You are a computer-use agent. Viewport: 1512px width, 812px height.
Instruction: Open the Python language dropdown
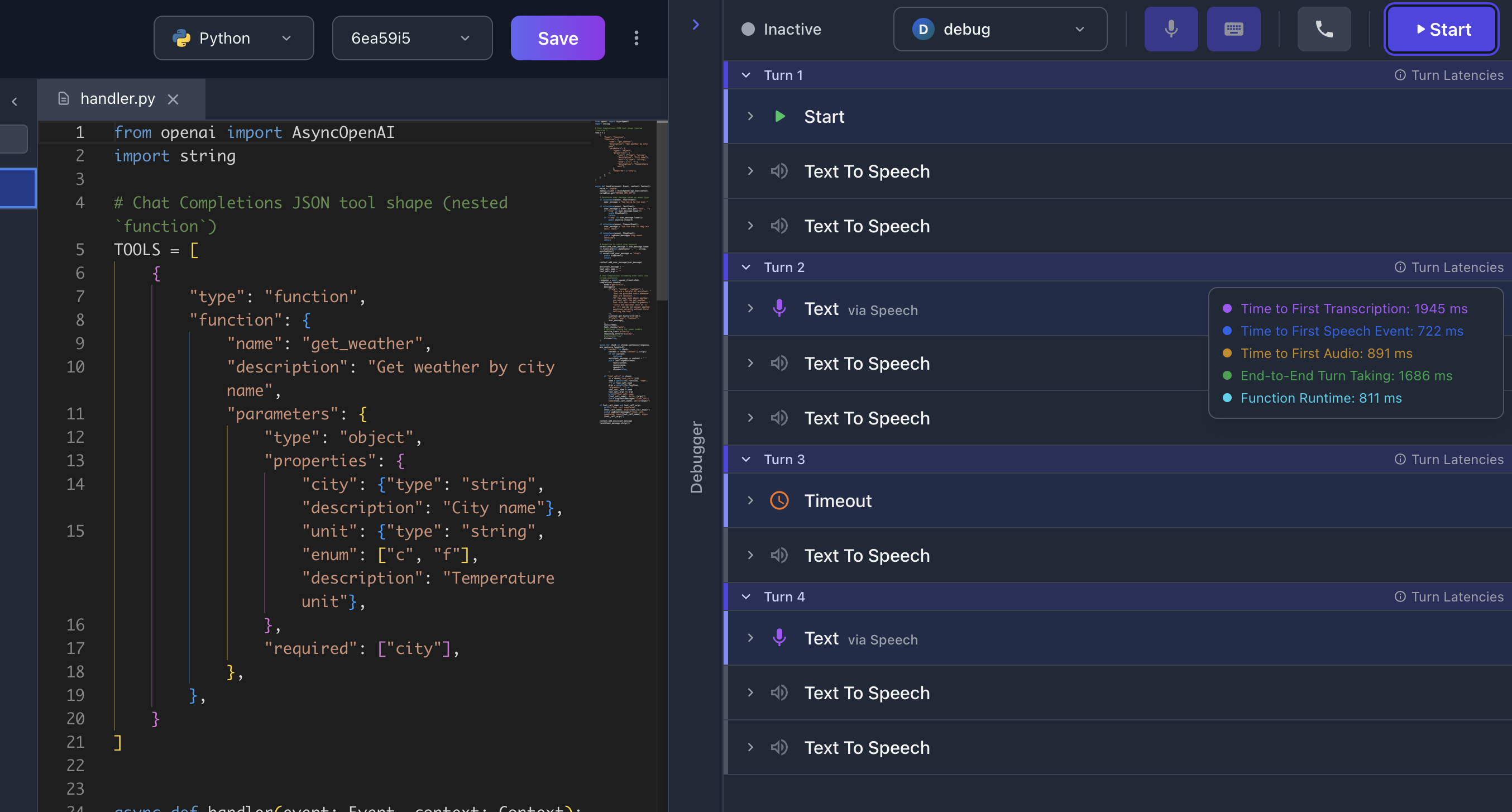286,37
